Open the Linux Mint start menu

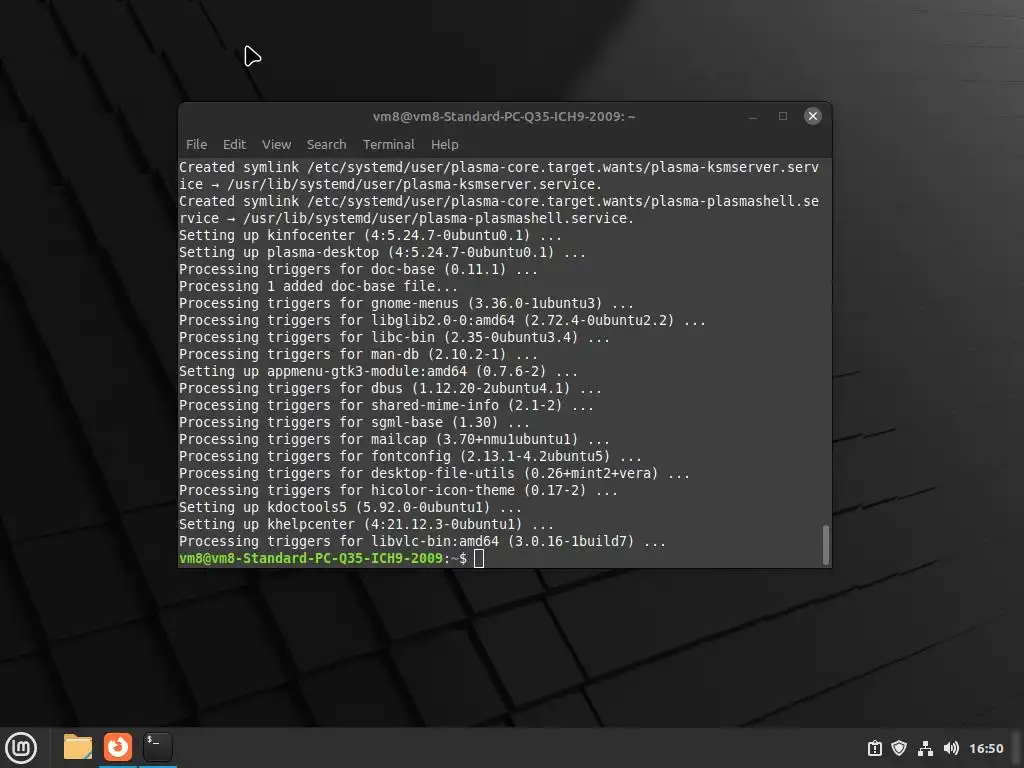(21, 748)
